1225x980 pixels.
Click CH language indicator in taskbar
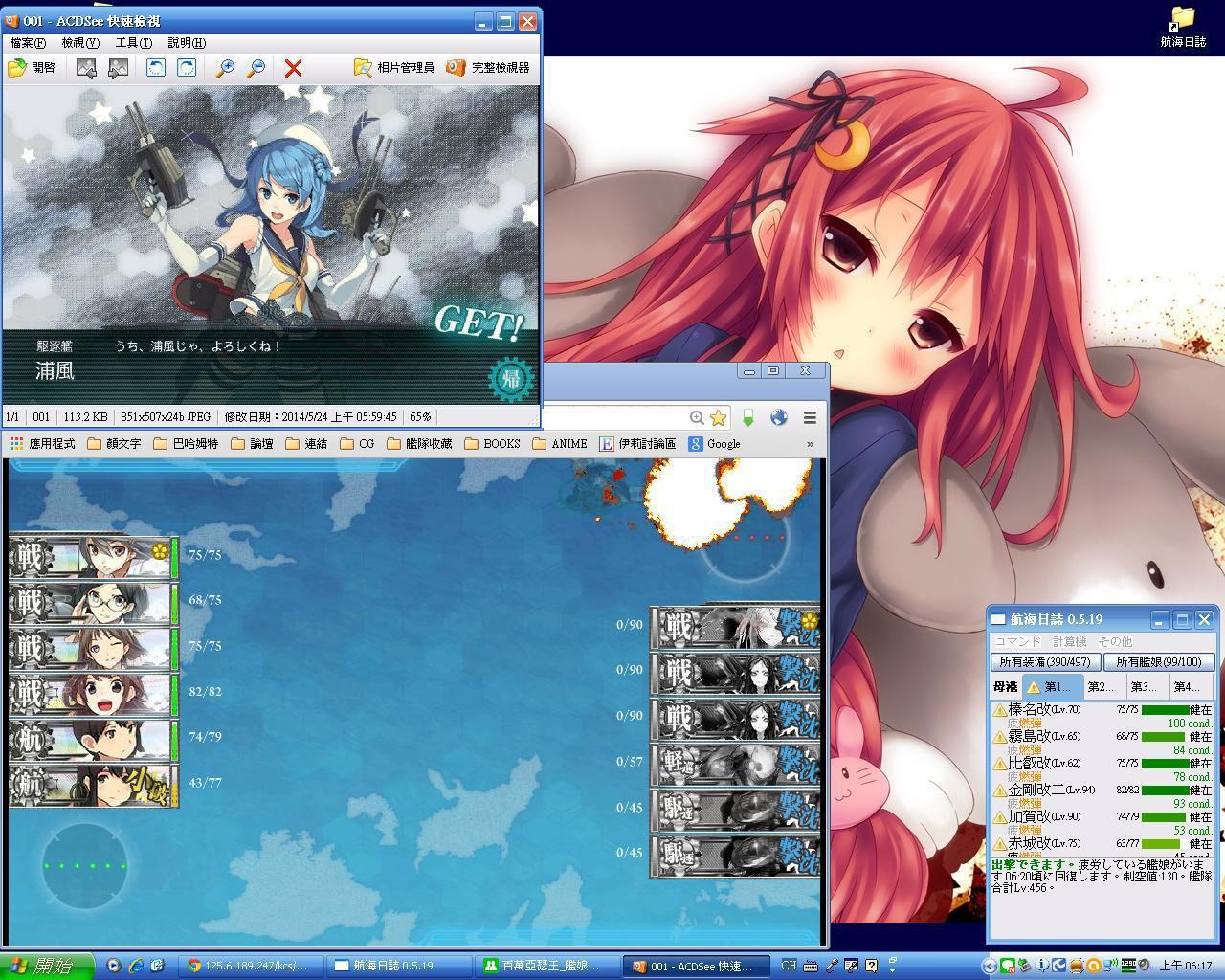point(789,966)
